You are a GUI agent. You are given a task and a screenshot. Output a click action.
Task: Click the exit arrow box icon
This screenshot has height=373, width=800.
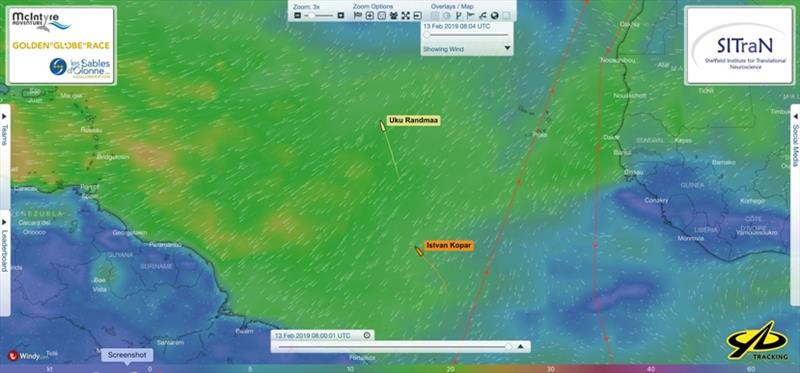point(417,15)
